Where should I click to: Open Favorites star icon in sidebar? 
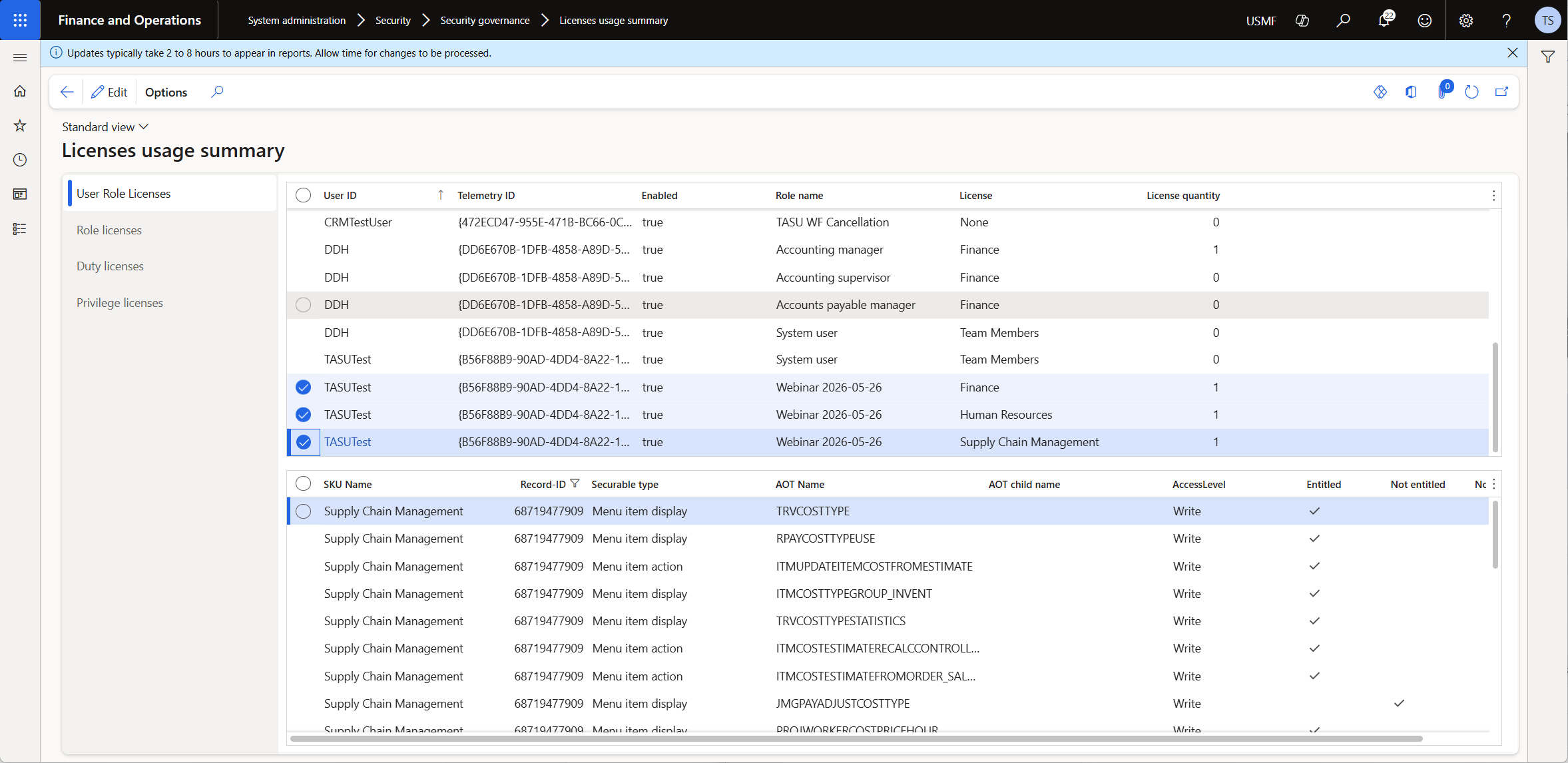click(20, 125)
